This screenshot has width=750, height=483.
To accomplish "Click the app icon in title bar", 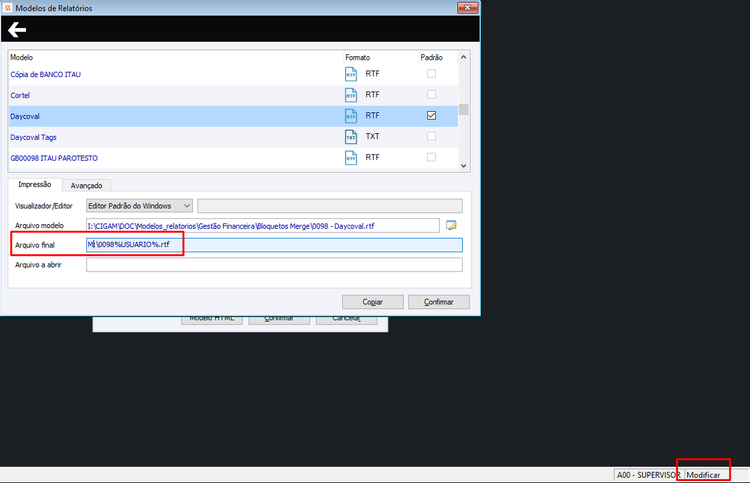I will [7, 8].
